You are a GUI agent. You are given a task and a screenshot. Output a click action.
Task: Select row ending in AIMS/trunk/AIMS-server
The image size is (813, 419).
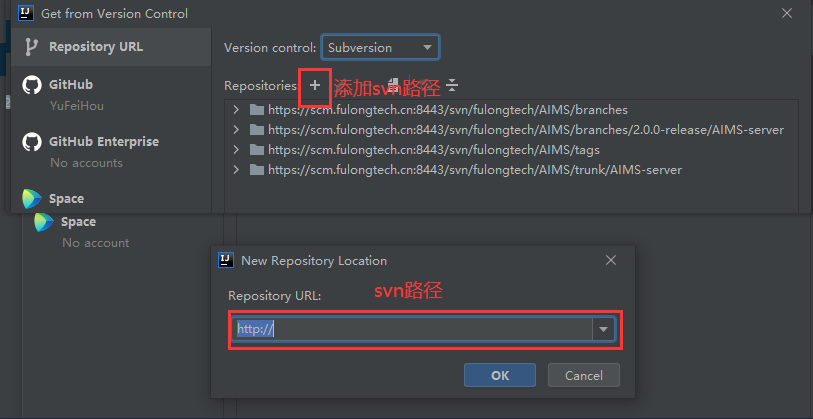(x=512, y=170)
